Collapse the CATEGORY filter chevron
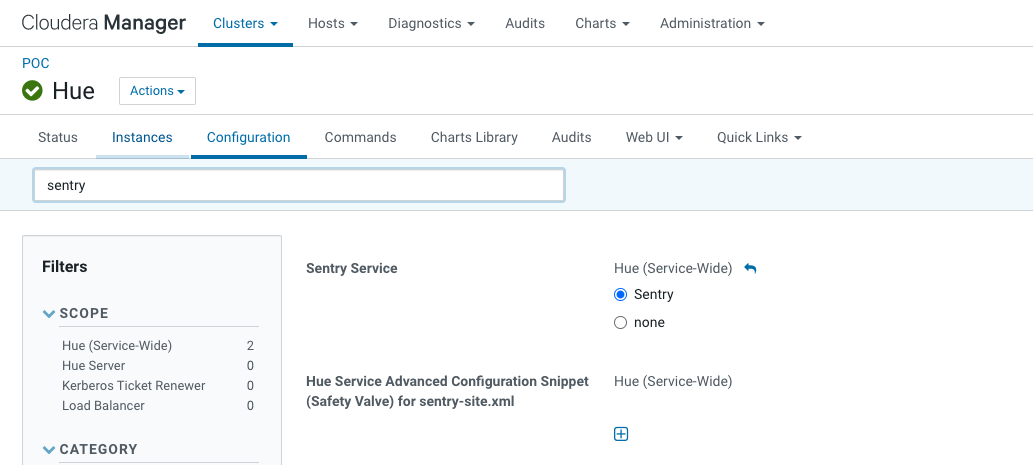1033x465 pixels. pyautogui.click(x=49, y=450)
